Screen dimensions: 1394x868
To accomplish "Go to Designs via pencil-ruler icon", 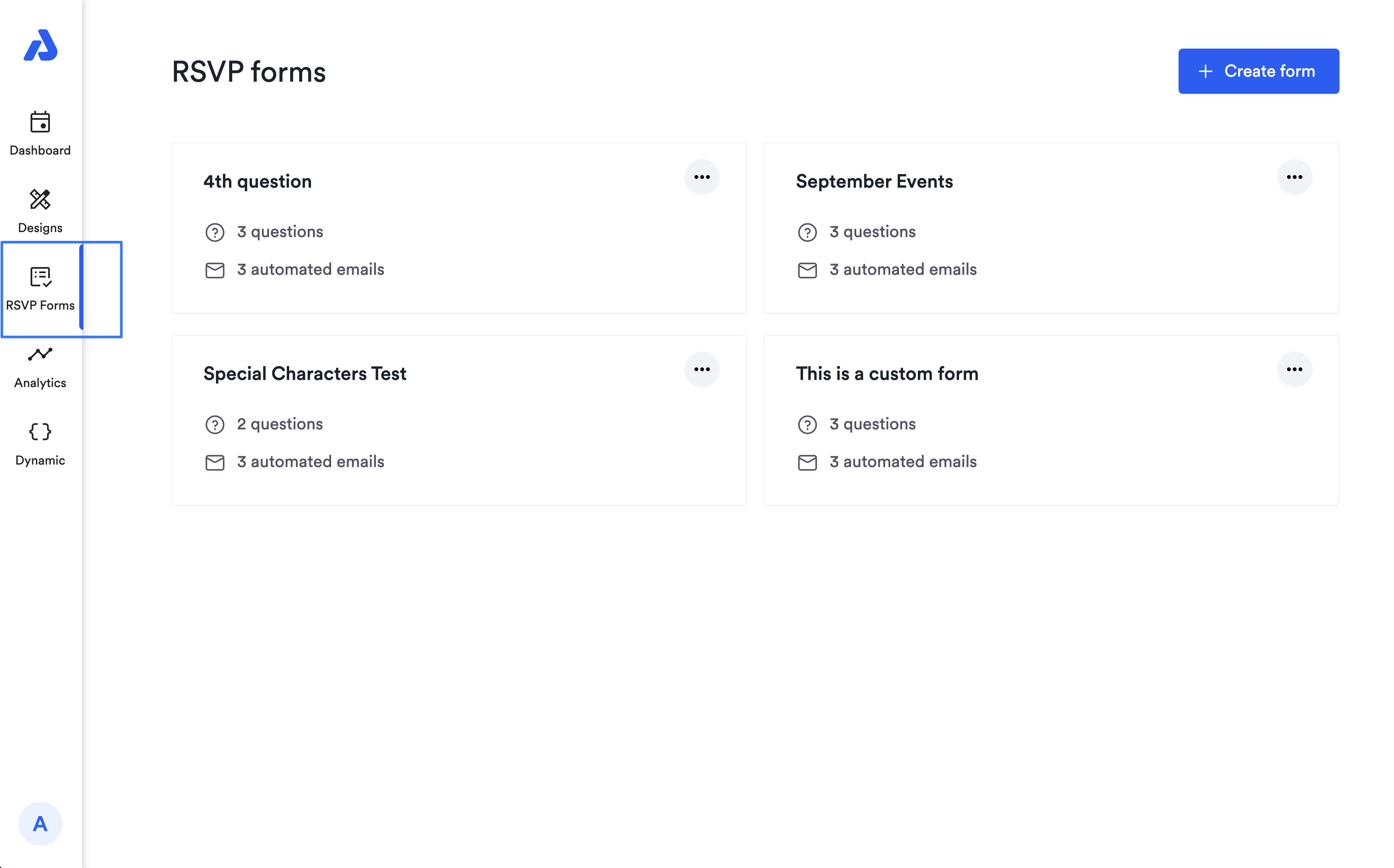I will pyautogui.click(x=40, y=199).
